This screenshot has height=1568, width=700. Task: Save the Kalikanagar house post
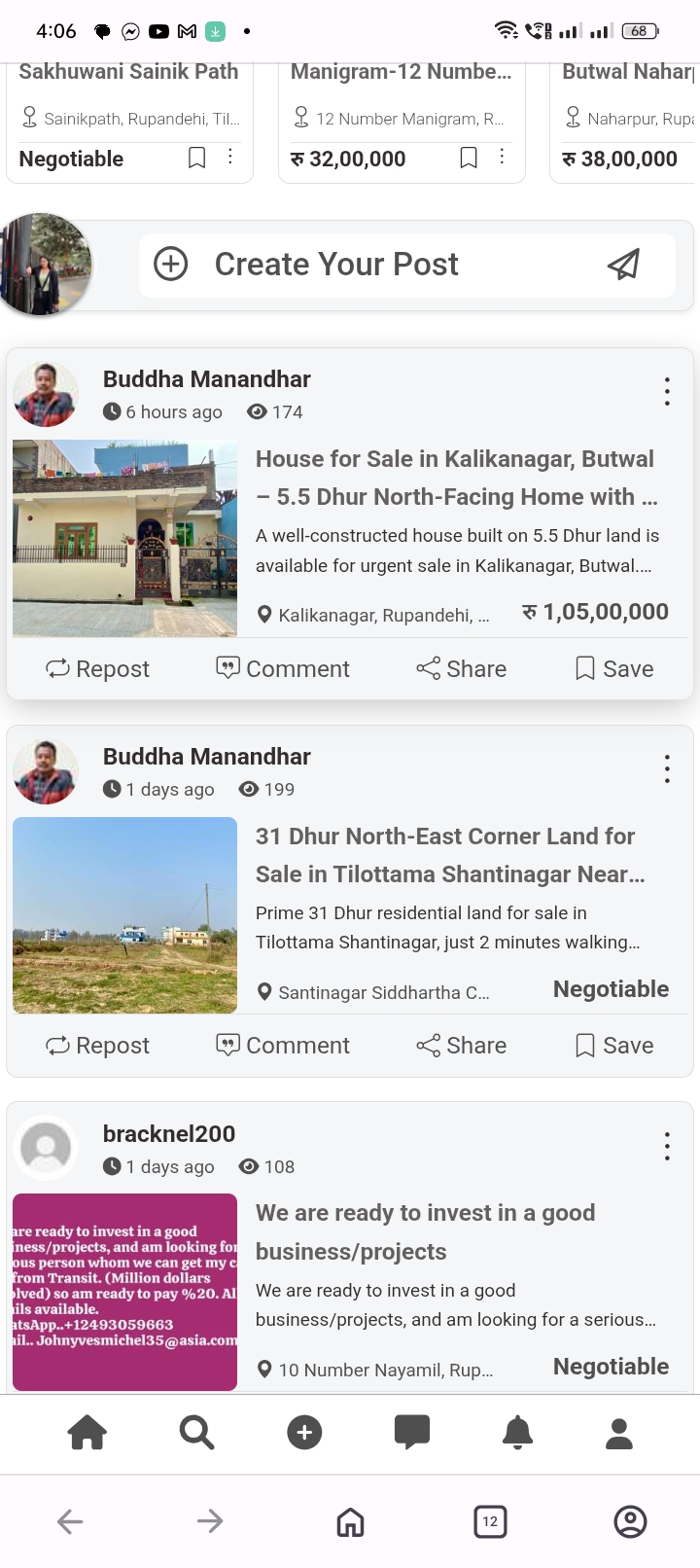coord(614,668)
